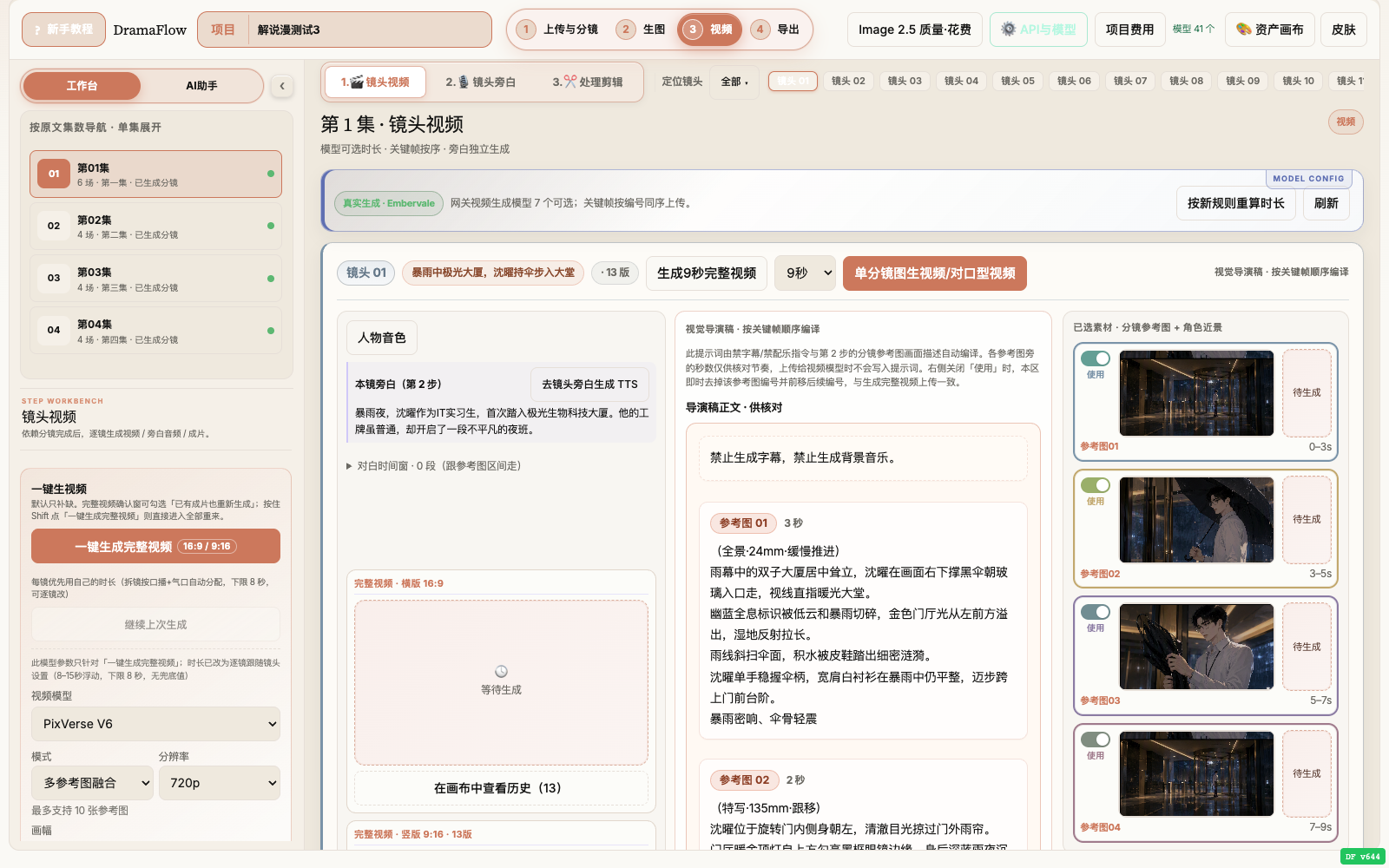Viewport: 1389px width, 868px height.
Task: Click the clock icon in 等待生成 placeholder
Action: click(501, 672)
